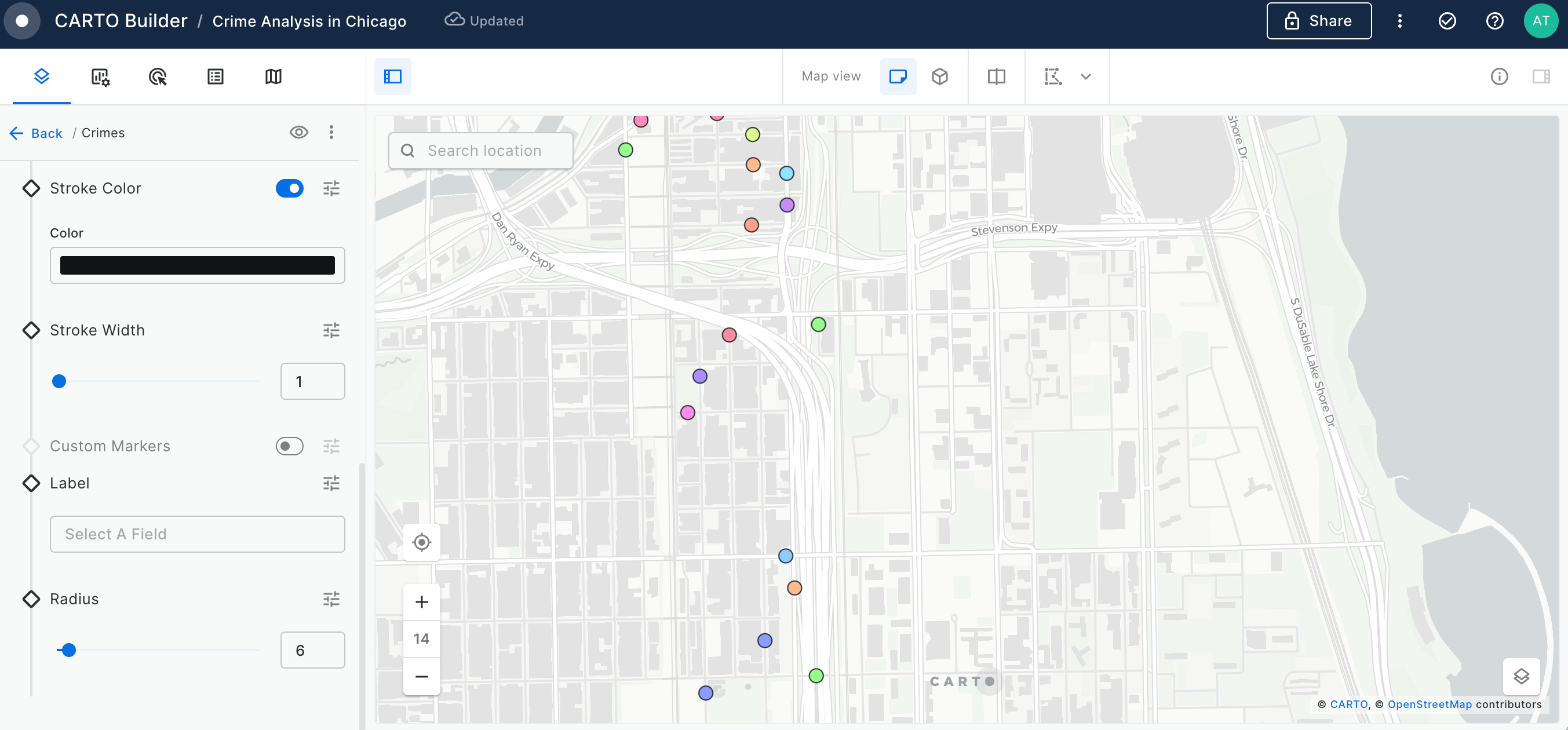This screenshot has width=1568, height=730.
Task: Open the help question mark icon
Action: (1494, 21)
